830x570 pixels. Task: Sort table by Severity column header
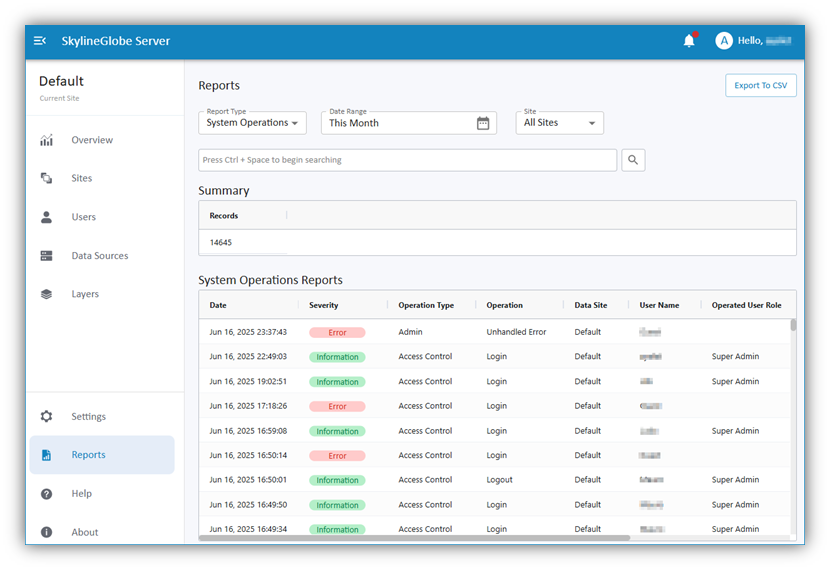point(323,305)
